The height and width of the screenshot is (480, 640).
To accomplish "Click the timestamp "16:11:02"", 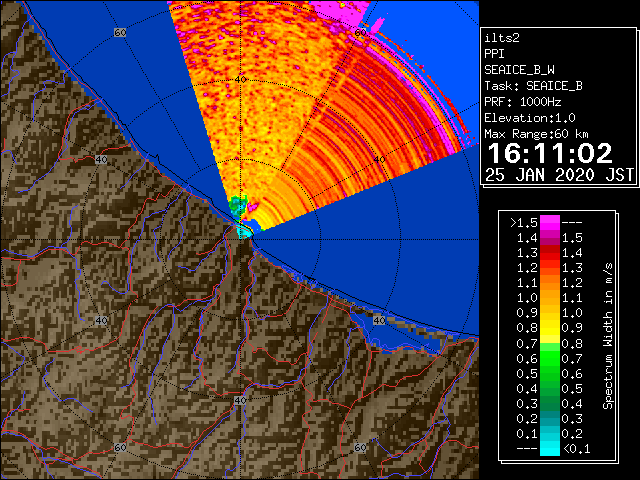I will pos(550,153).
